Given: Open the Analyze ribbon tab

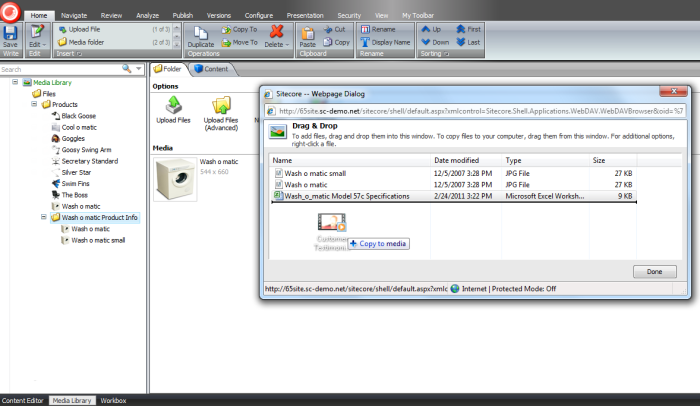Looking at the screenshot, I should (x=147, y=16).
